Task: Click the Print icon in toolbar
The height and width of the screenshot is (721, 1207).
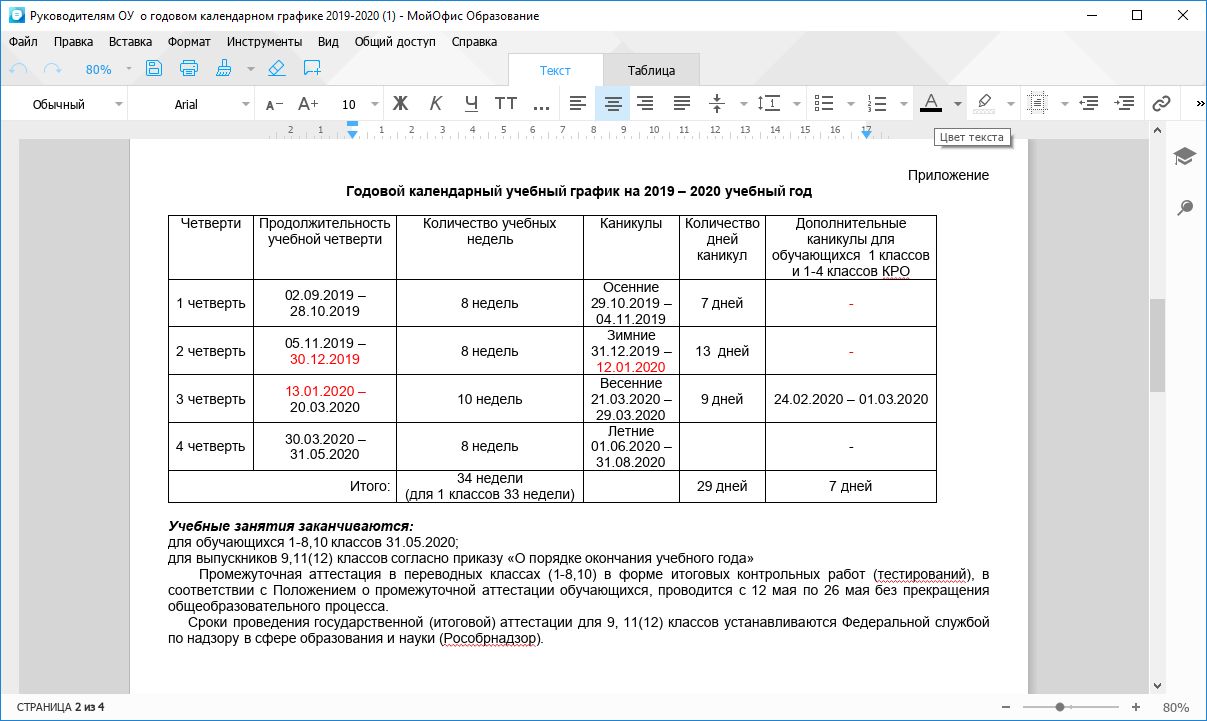Action: tap(189, 69)
